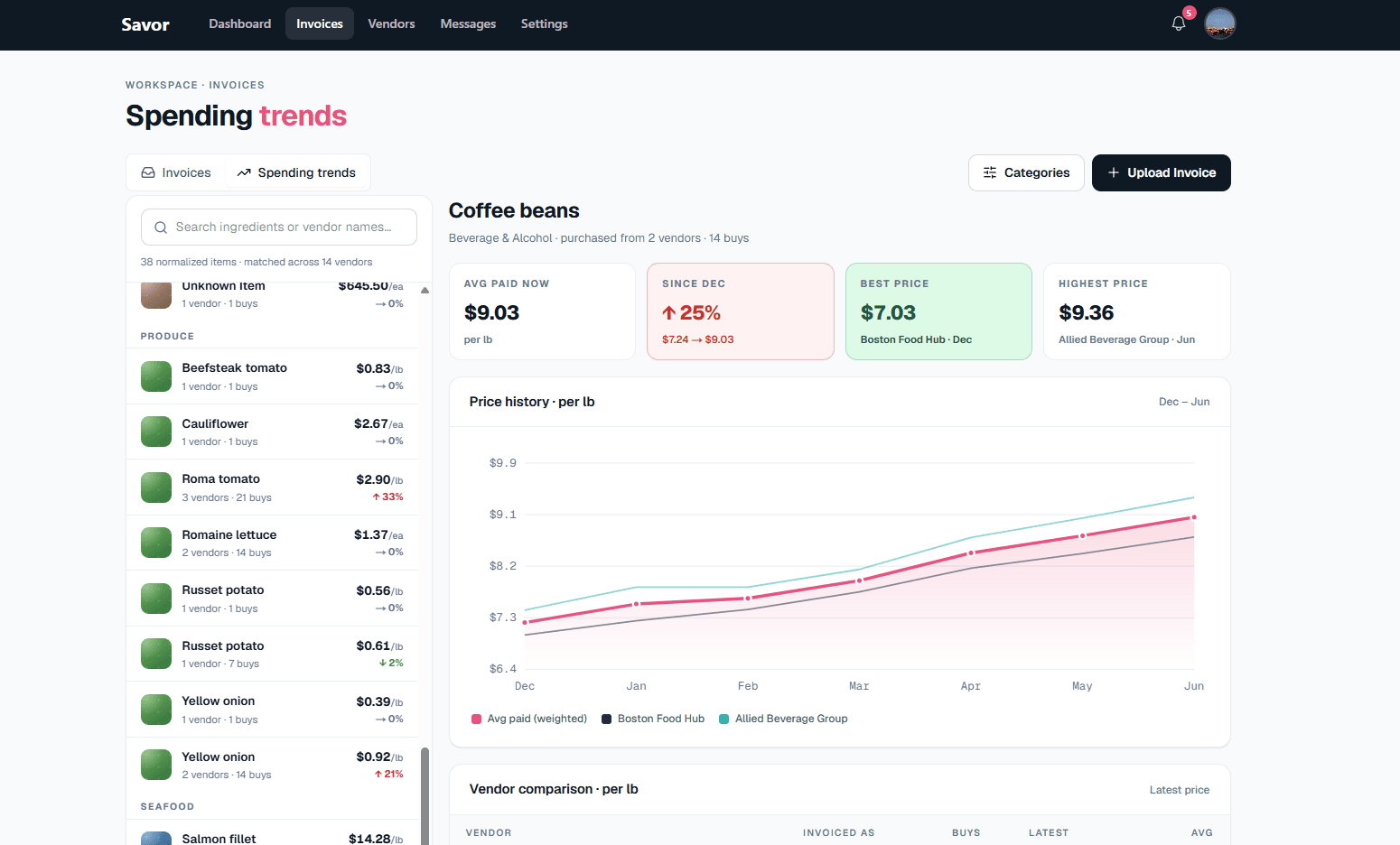The image size is (1400, 845).
Task: Toggle Allied Beverage Group legend swatch
Action: click(x=723, y=720)
